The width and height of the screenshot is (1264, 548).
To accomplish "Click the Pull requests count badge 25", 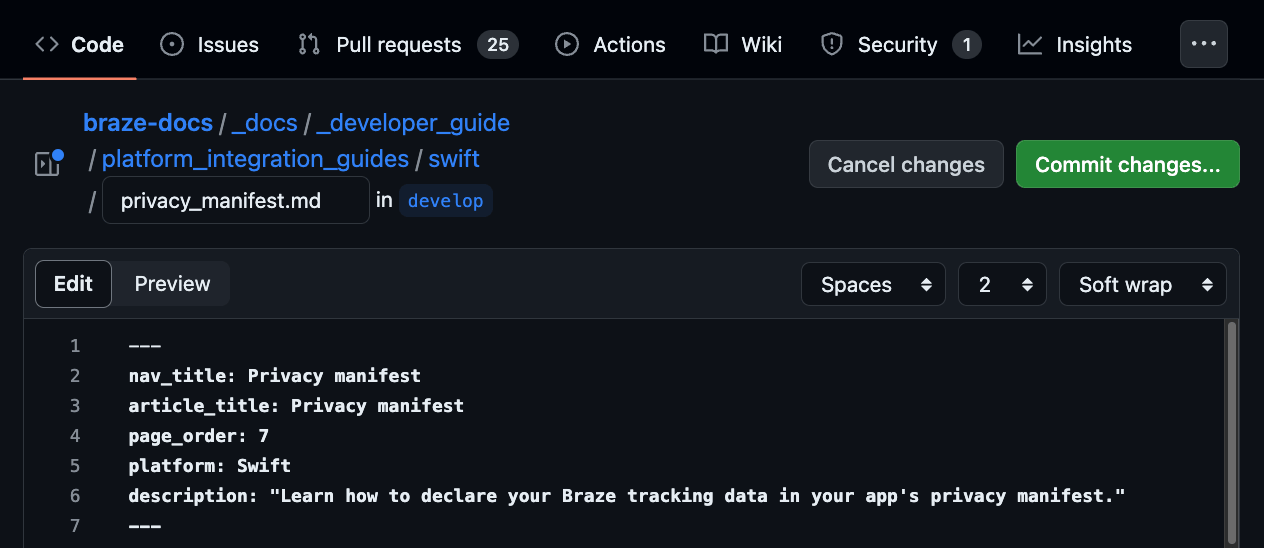I will [x=498, y=44].
